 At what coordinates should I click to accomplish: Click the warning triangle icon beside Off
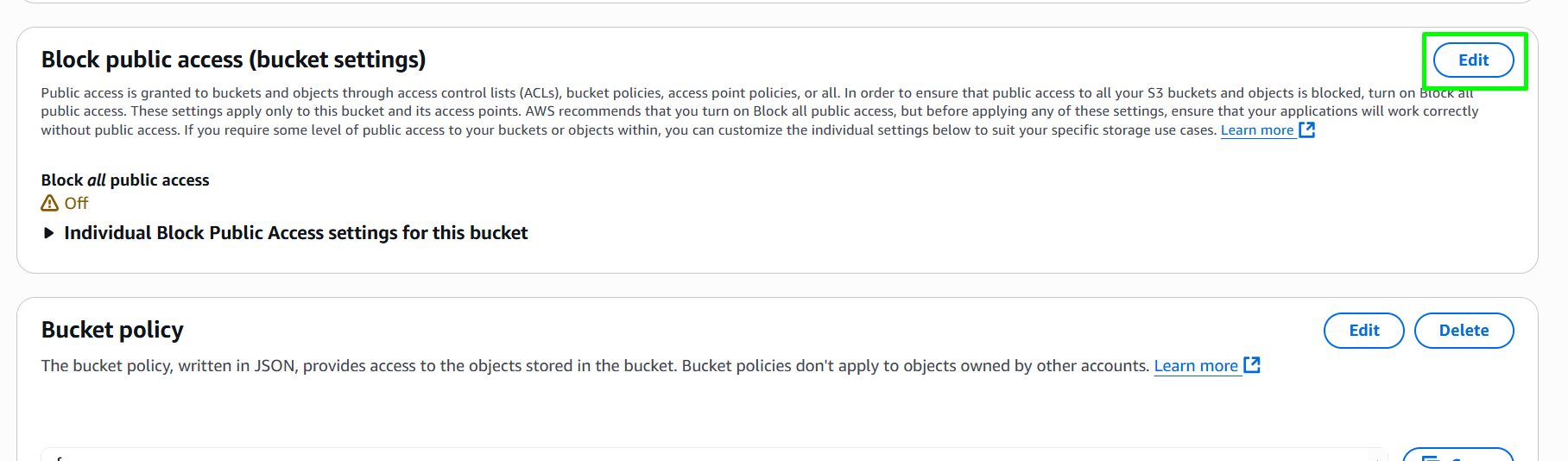click(x=50, y=203)
